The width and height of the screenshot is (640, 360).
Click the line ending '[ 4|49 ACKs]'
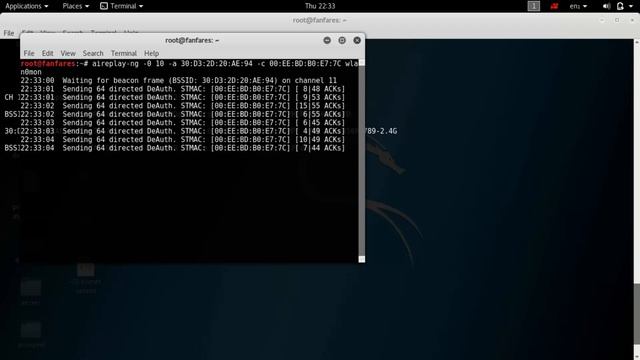pos(182,131)
